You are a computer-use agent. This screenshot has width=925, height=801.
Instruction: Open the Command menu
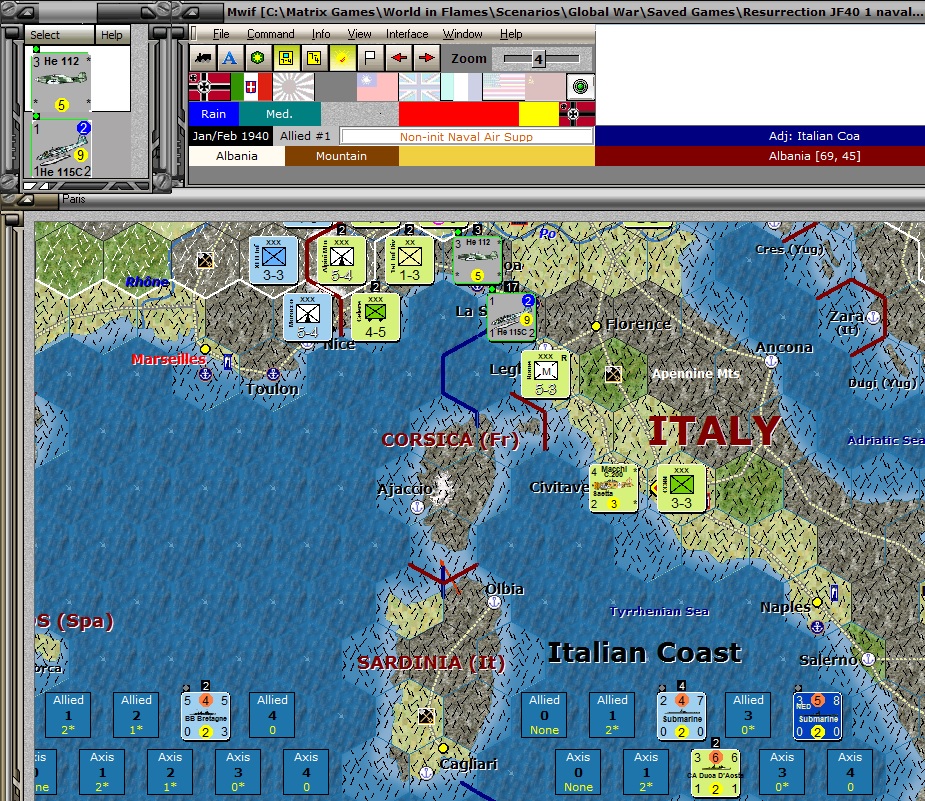point(270,34)
